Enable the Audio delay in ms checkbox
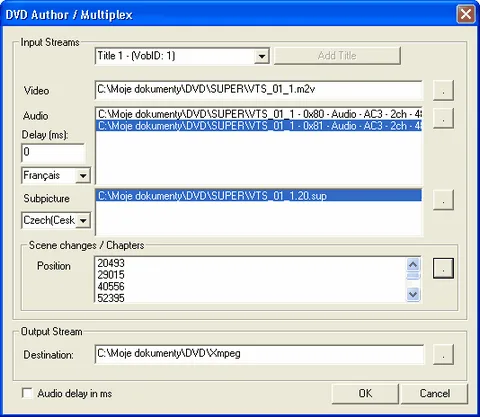Screen dimensions: 480x417 coord(27,393)
